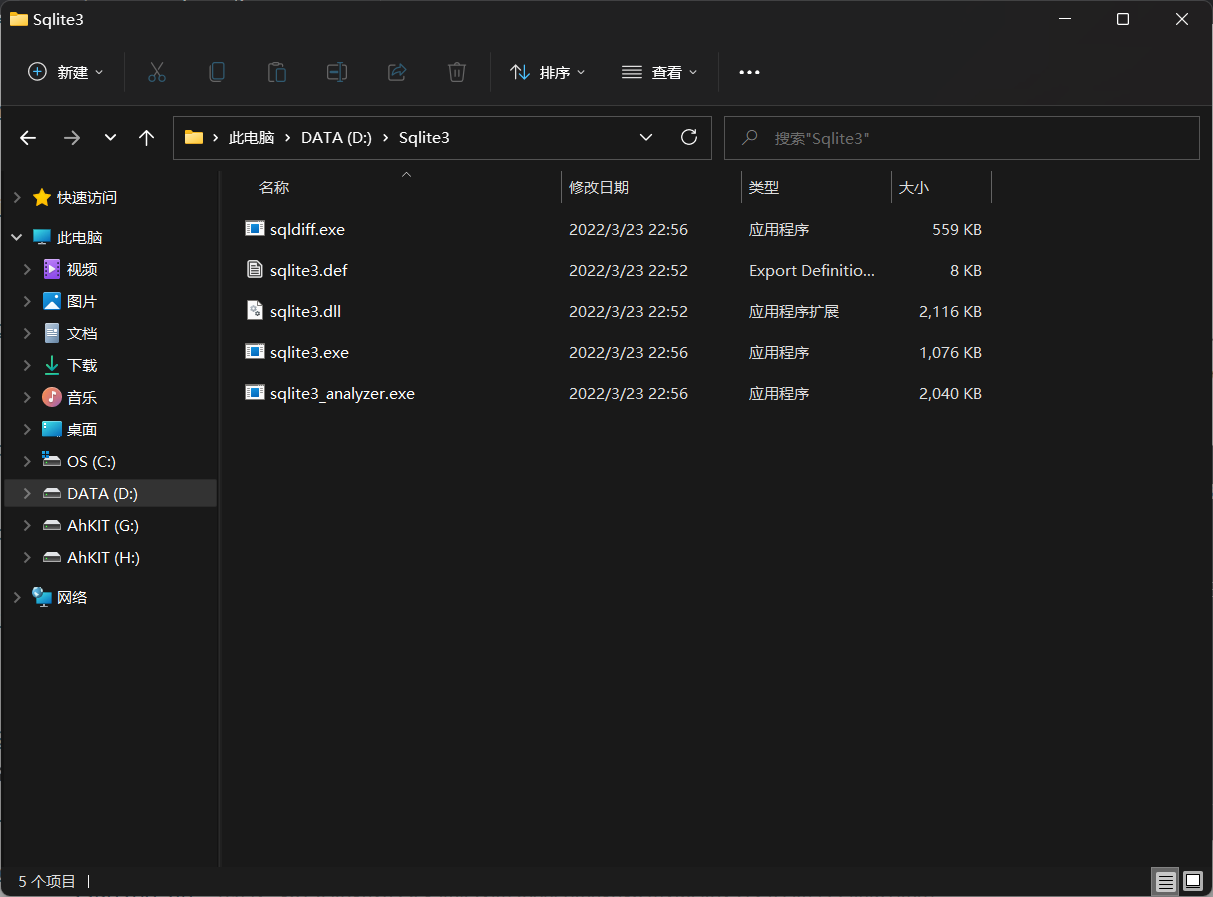Viewport: 1213px width, 897px height.
Task: Click DATA (D:) breadcrumb in address bar
Action: click(x=336, y=138)
